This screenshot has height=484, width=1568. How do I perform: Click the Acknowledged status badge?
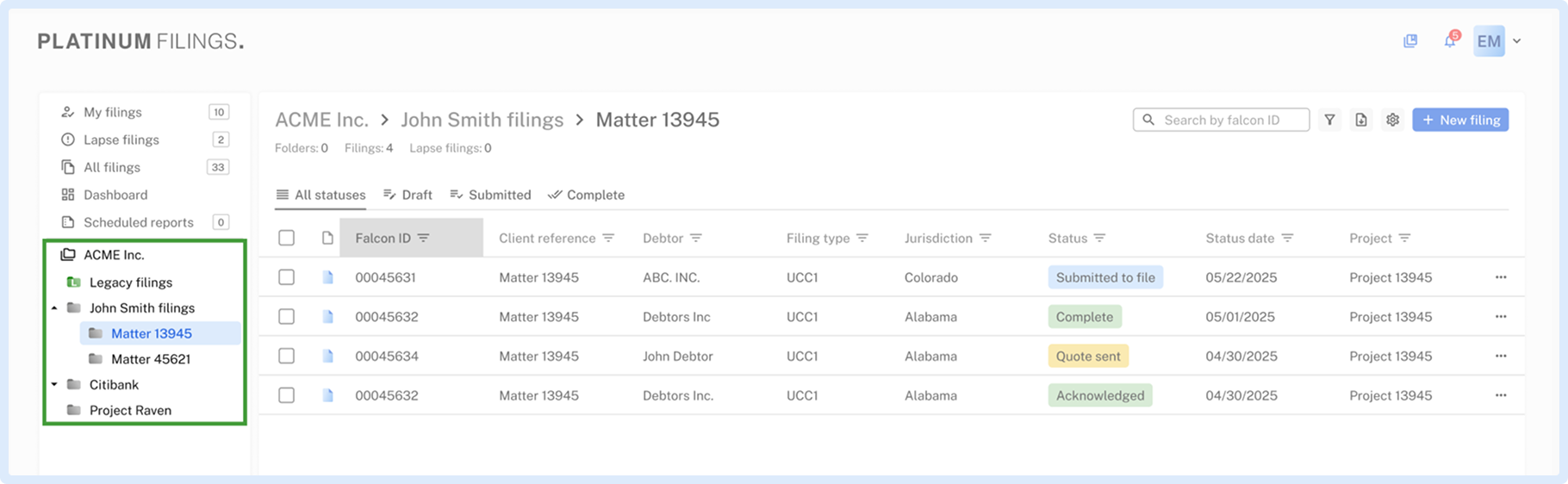tap(1100, 395)
